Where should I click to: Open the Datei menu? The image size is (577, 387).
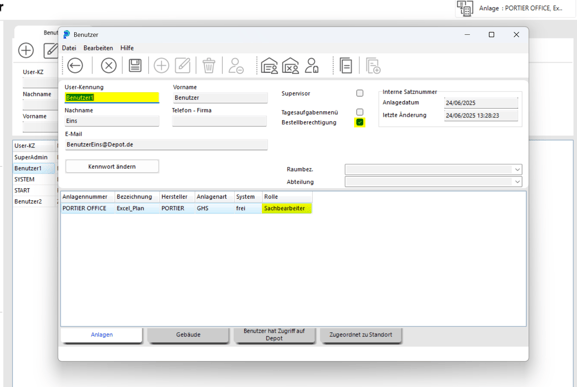69,48
